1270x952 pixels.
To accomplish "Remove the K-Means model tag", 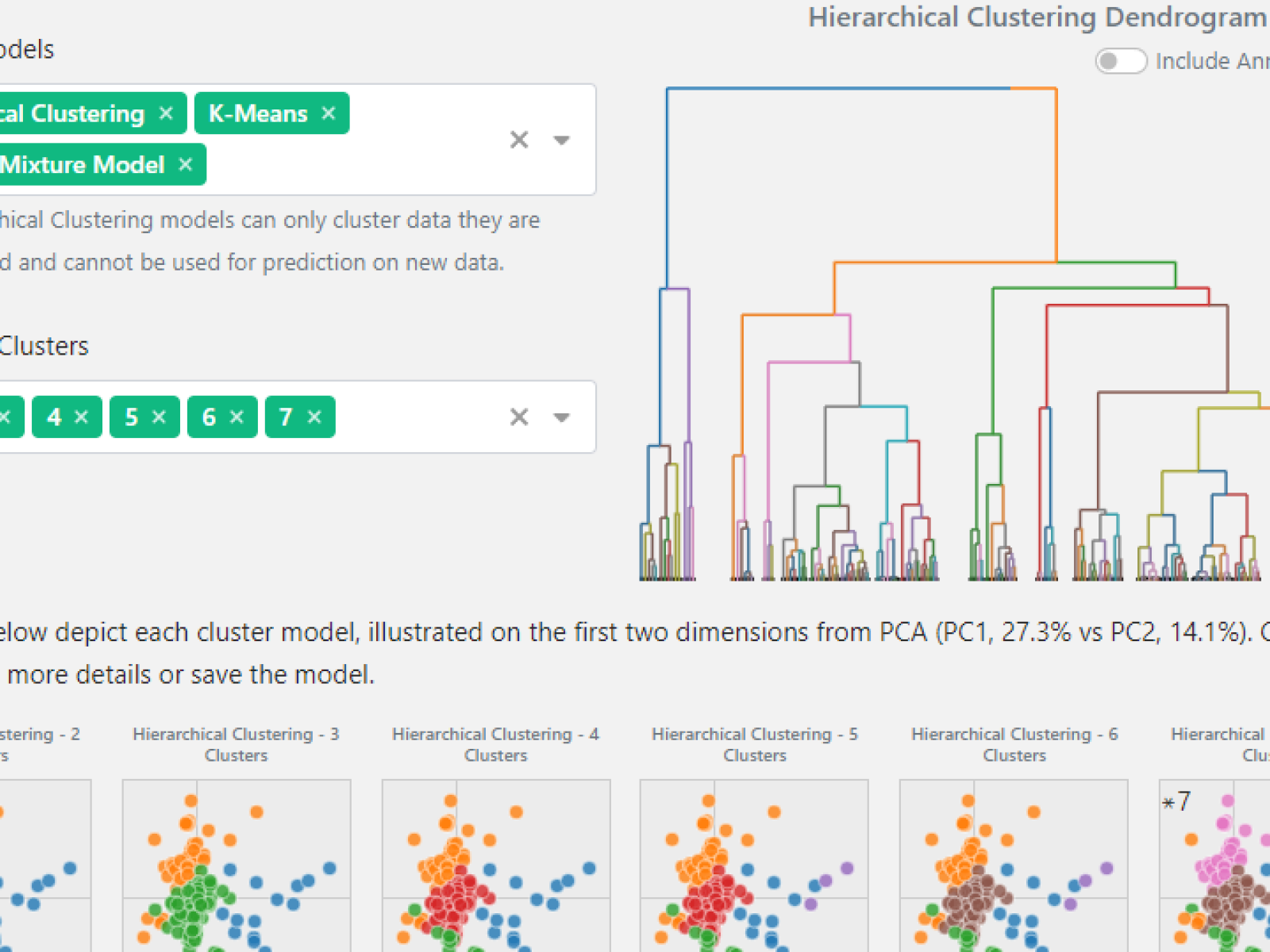I will click(328, 113).
